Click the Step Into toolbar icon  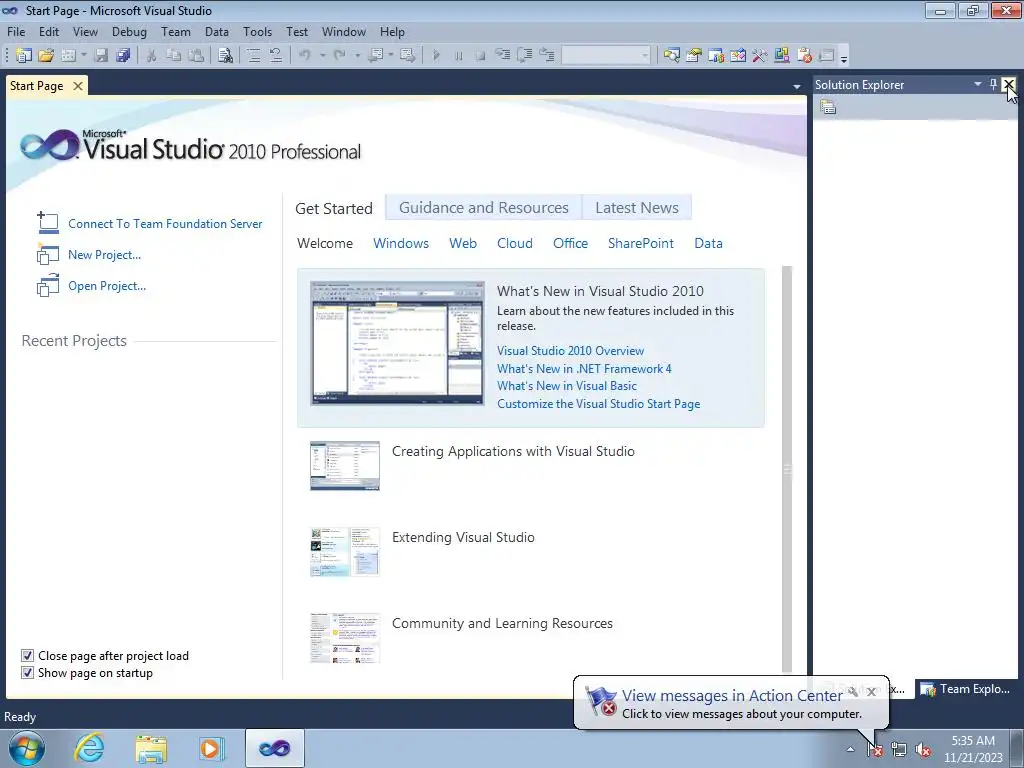pos(502,56)
